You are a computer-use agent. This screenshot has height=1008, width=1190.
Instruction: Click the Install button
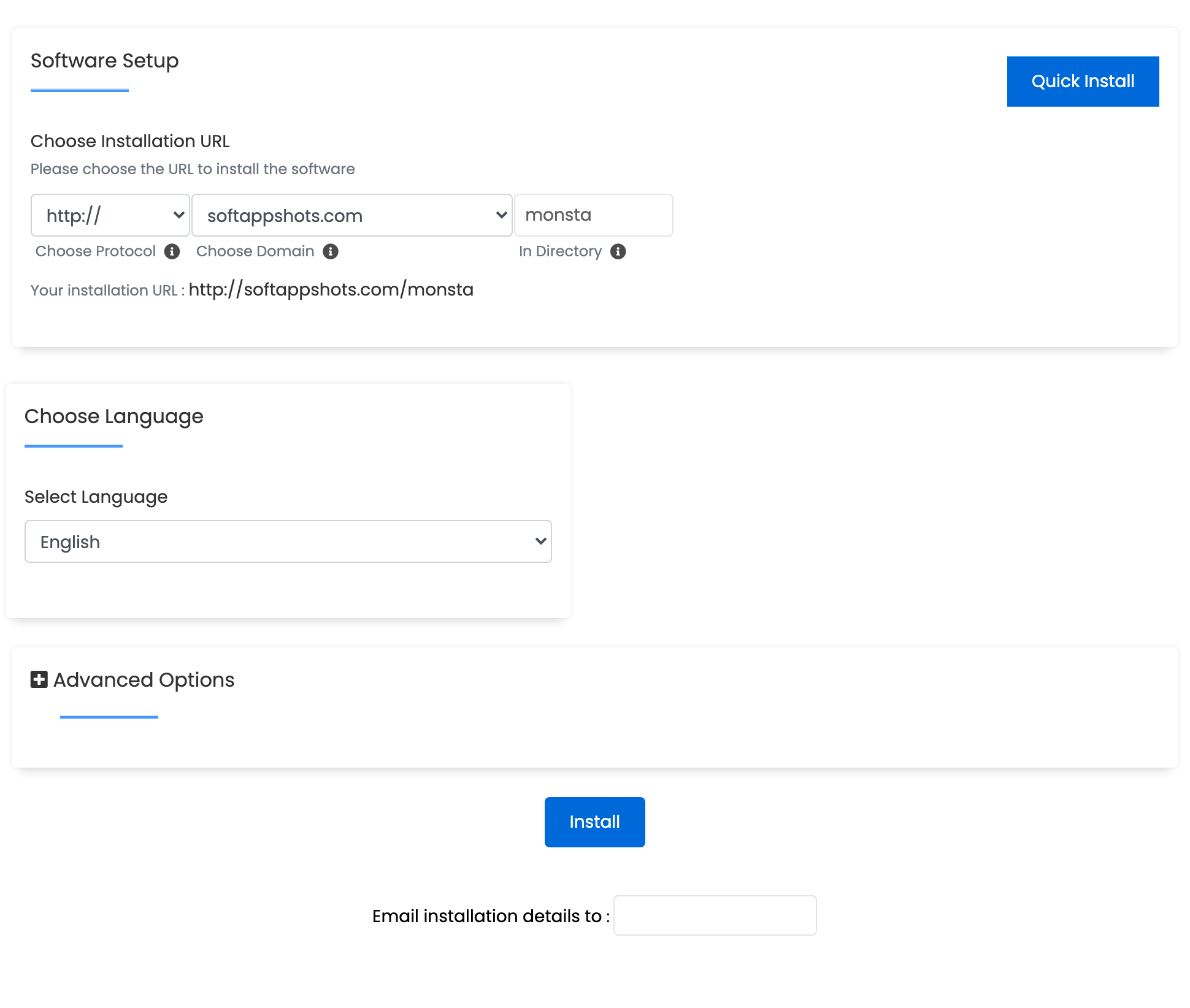click(x=594, y=822)
